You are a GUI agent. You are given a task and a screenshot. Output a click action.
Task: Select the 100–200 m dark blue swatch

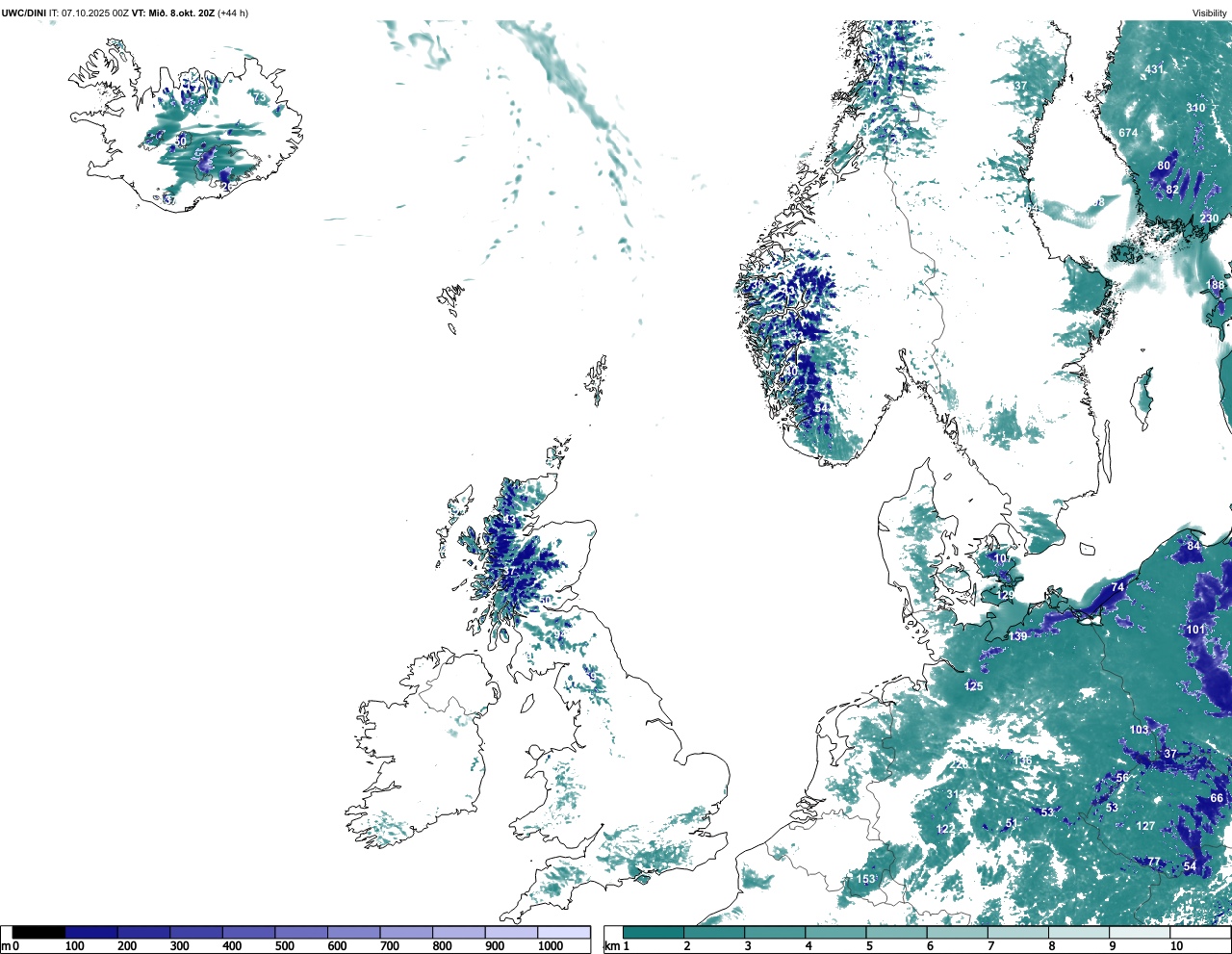coord(91,932)
